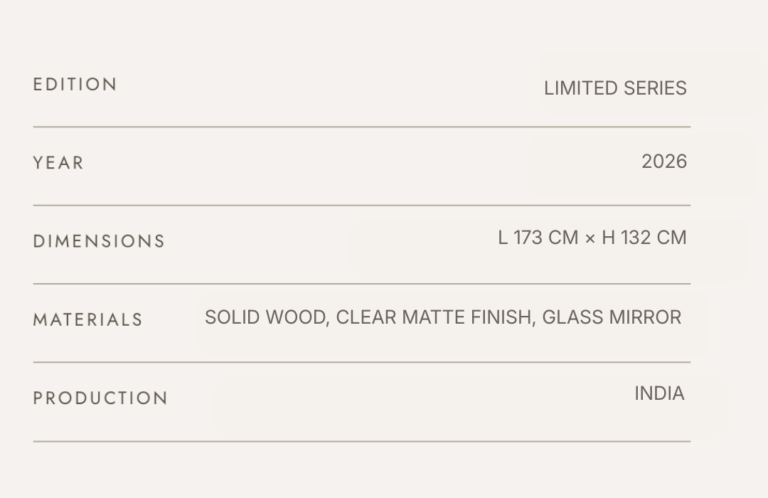The height and width of the screenshot is (498, 768).
Task: Click the PRODUCTION label
Action: [x=100, y=398]
